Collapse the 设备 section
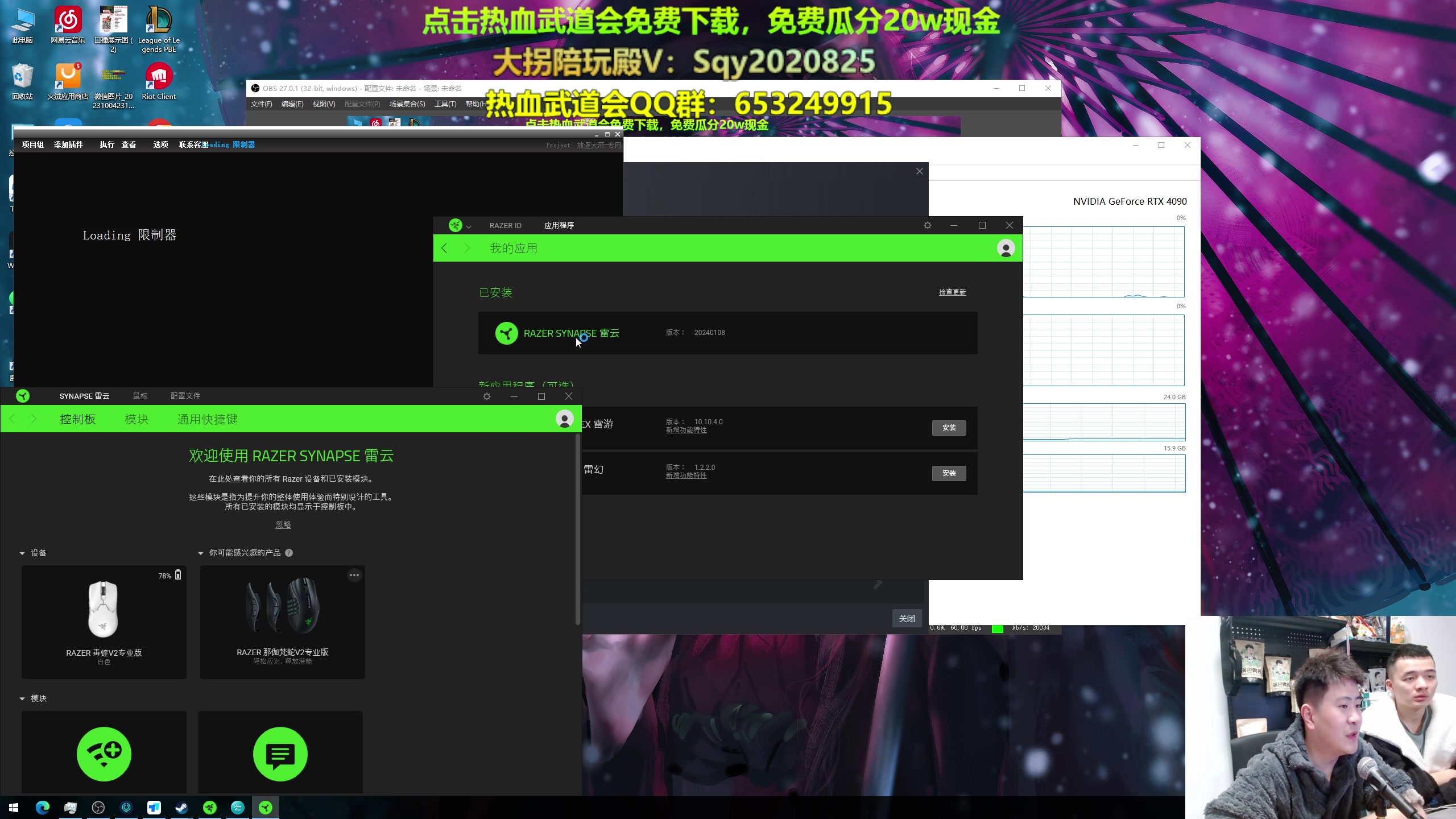The image size is (1456, 819). [x=22, y=553]
